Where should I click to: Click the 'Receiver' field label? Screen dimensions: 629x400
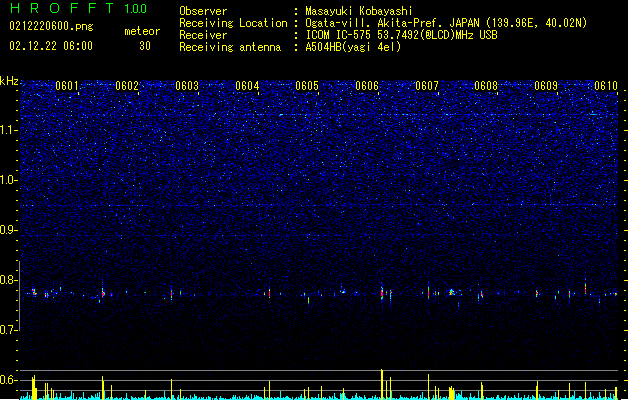pos(203,35)
